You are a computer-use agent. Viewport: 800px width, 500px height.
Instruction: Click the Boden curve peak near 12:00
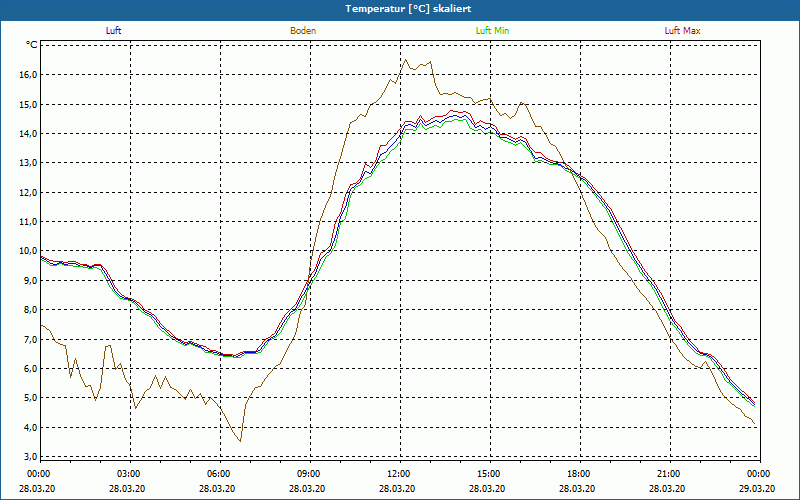pyautogui.click(x=406, y=60)
